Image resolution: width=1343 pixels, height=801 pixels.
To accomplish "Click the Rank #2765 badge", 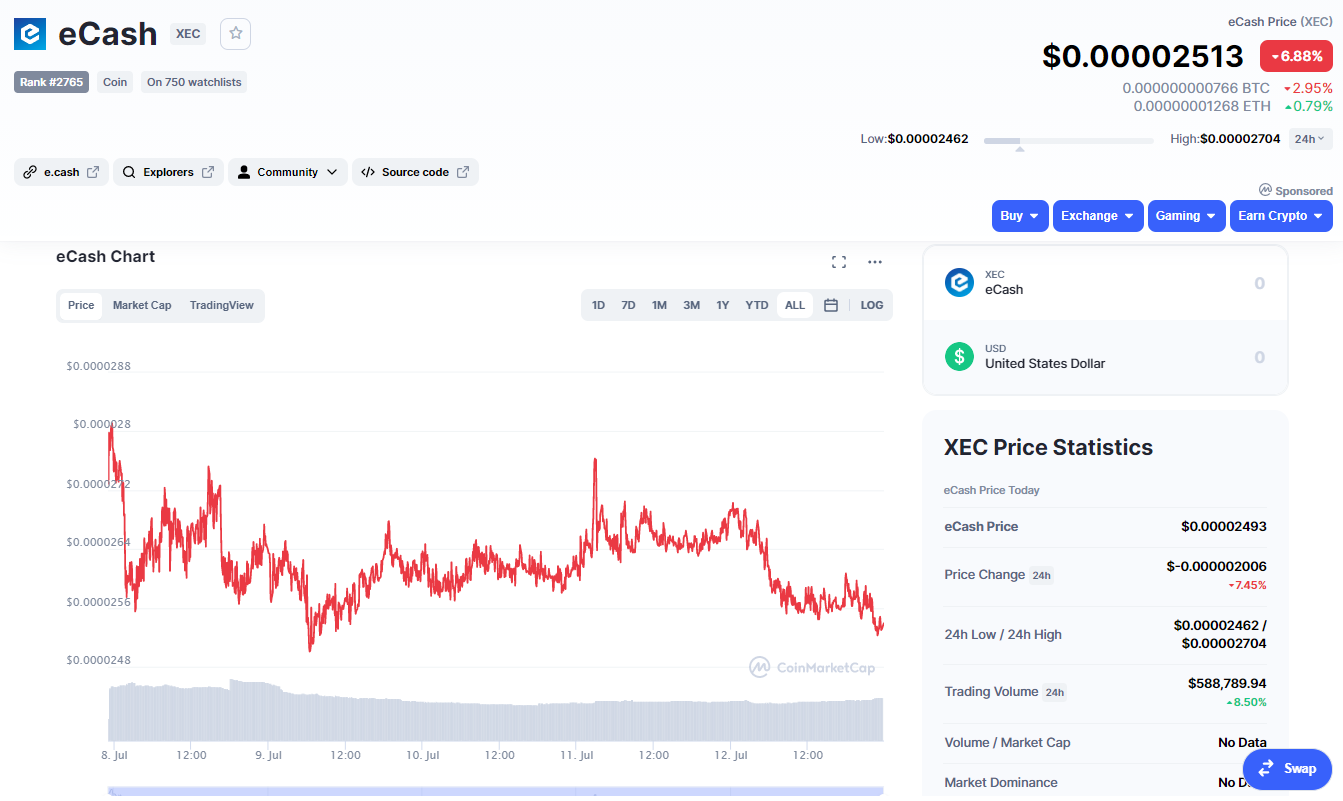I will click(51, 82).
